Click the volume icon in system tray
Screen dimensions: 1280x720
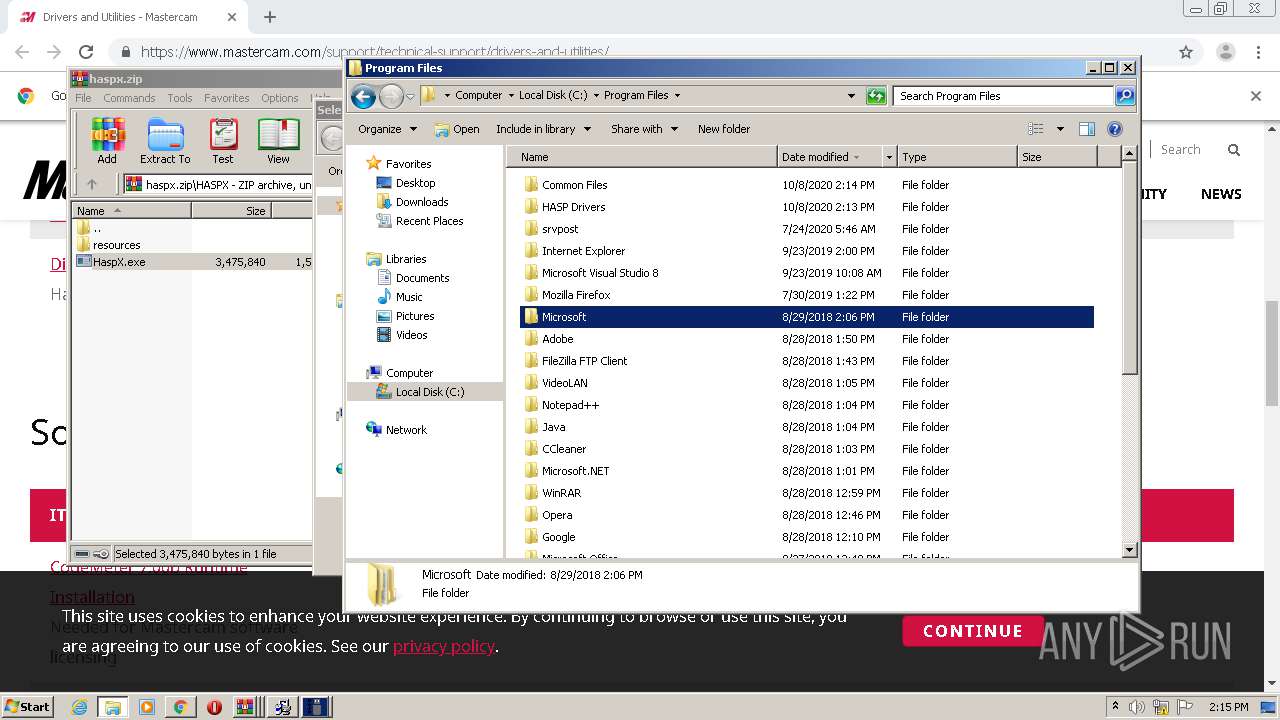click(x=1137, y=707)
